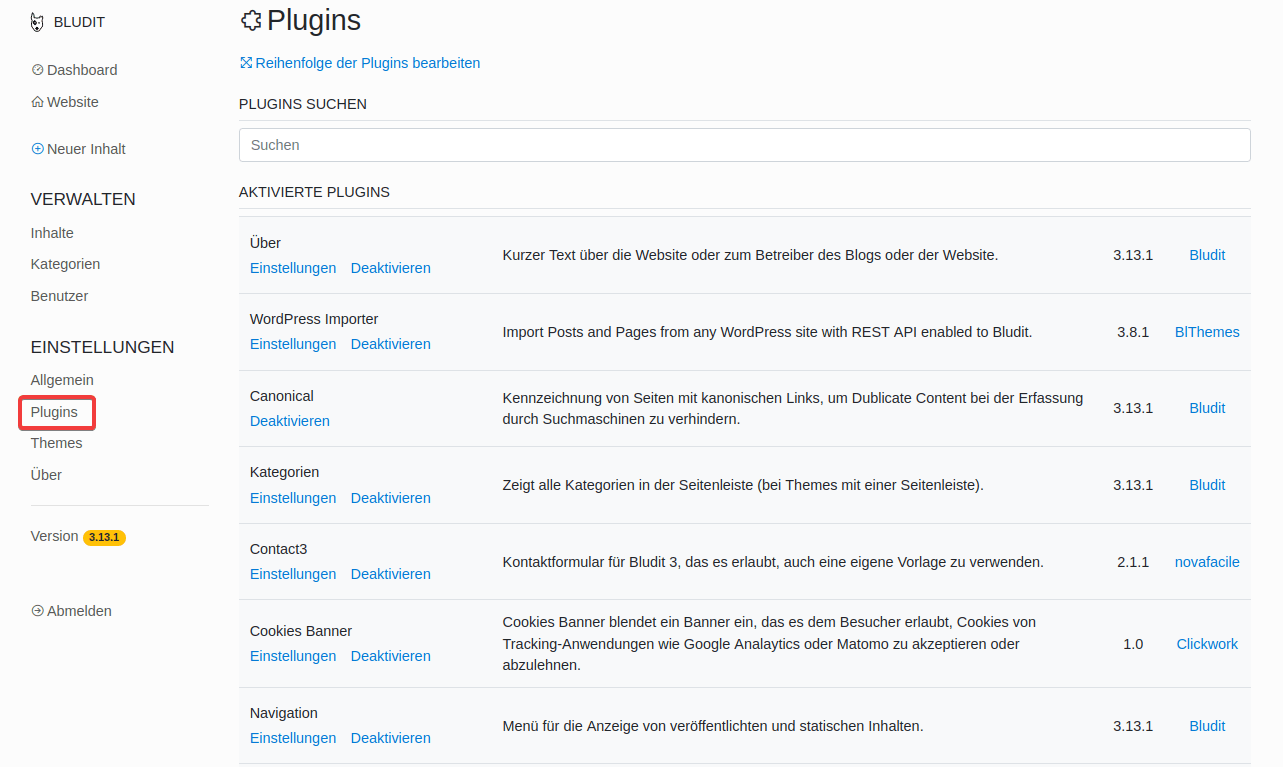1283x767 pixels.
Task: Open Inhalte in the sidebar
Action: pos(52,233)
